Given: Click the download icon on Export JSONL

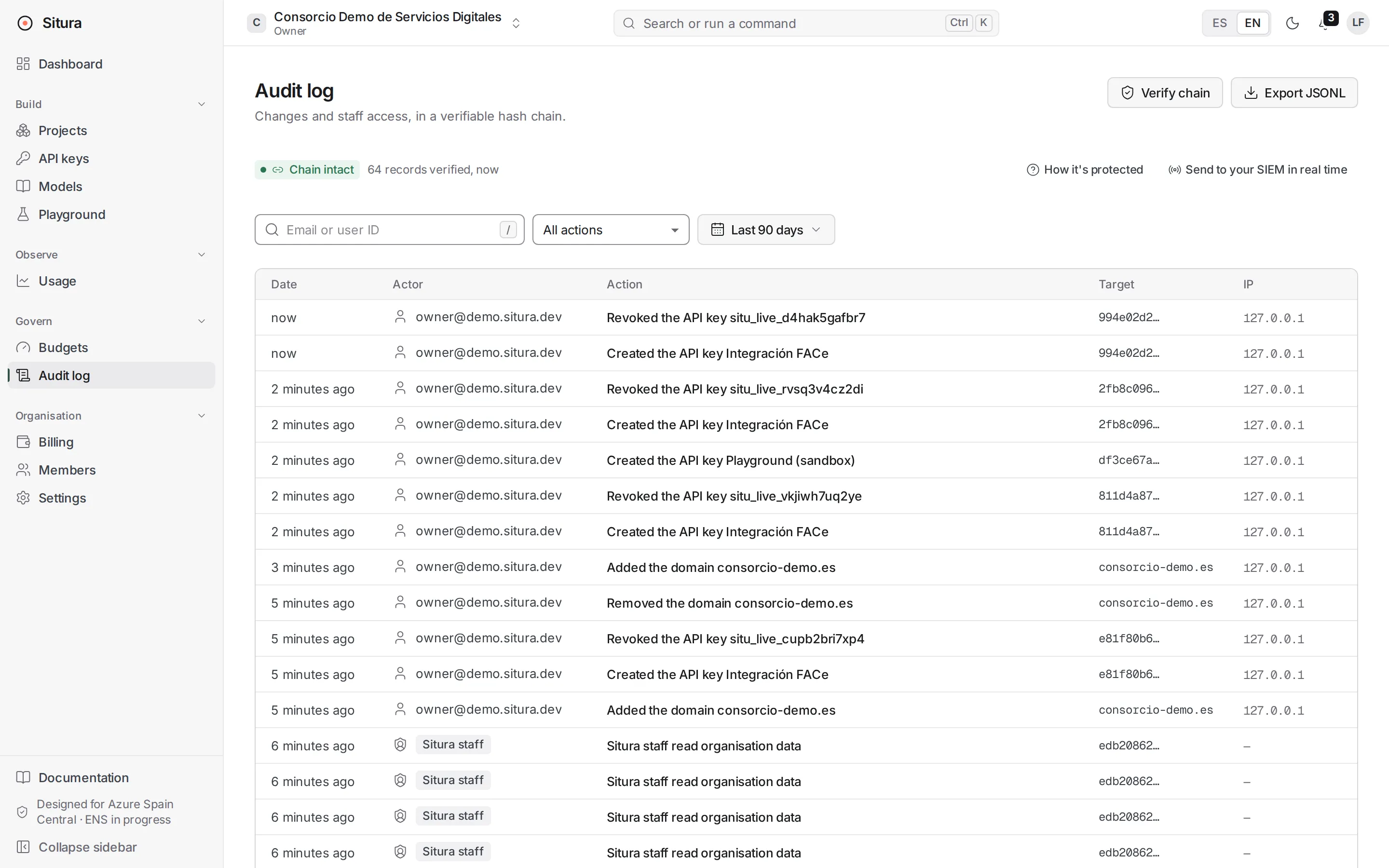Looking at the screenshot, I should (1251, 93).
